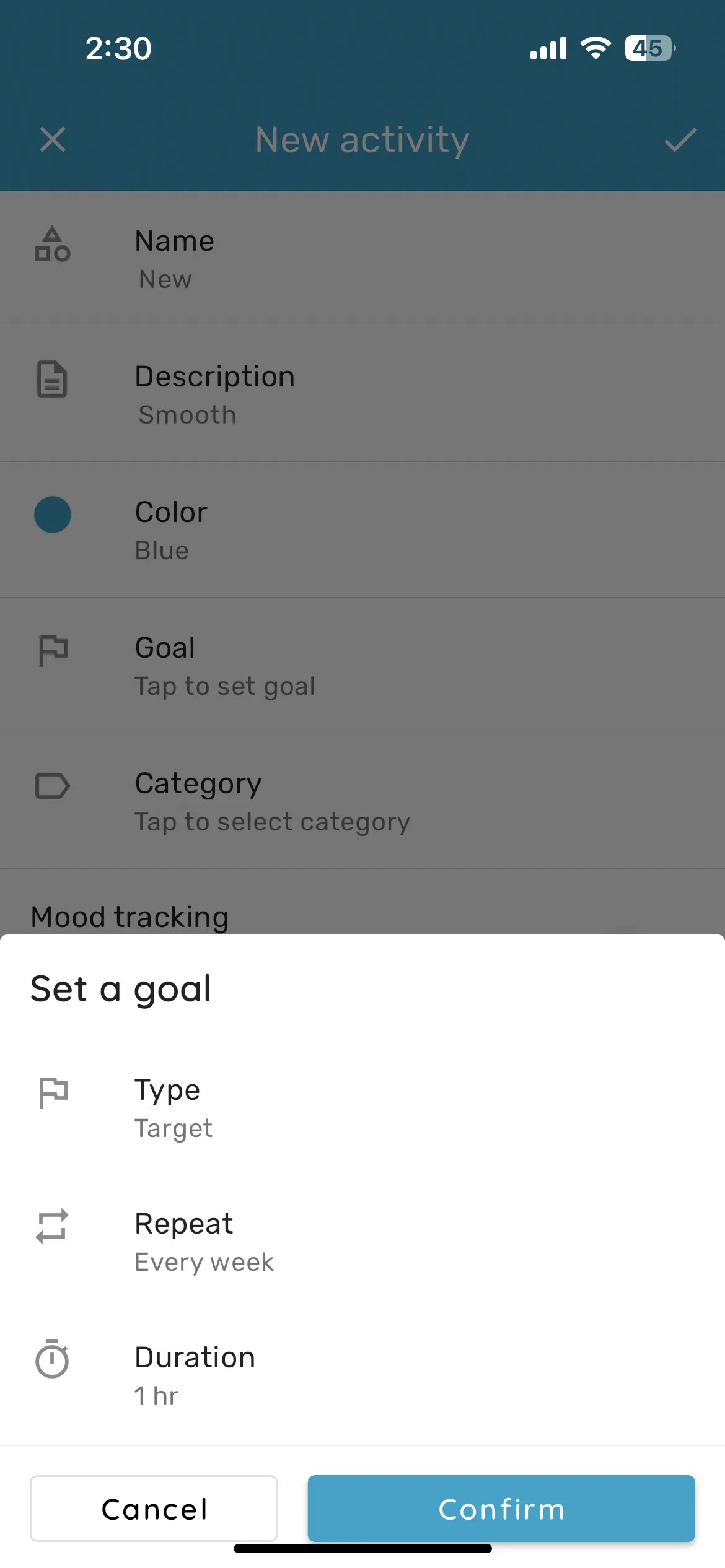Tap the document icon beside Description

pos(53,379)
